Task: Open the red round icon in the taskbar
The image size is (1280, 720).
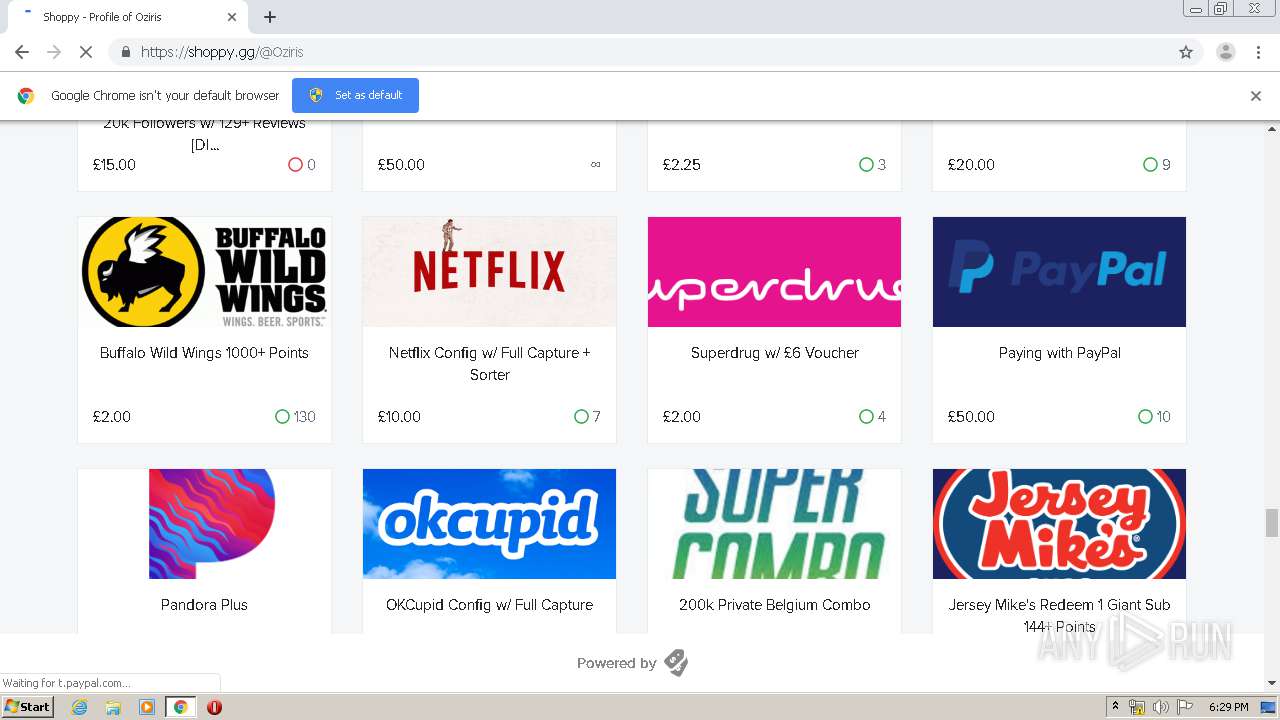Action: tap(214, 707)
